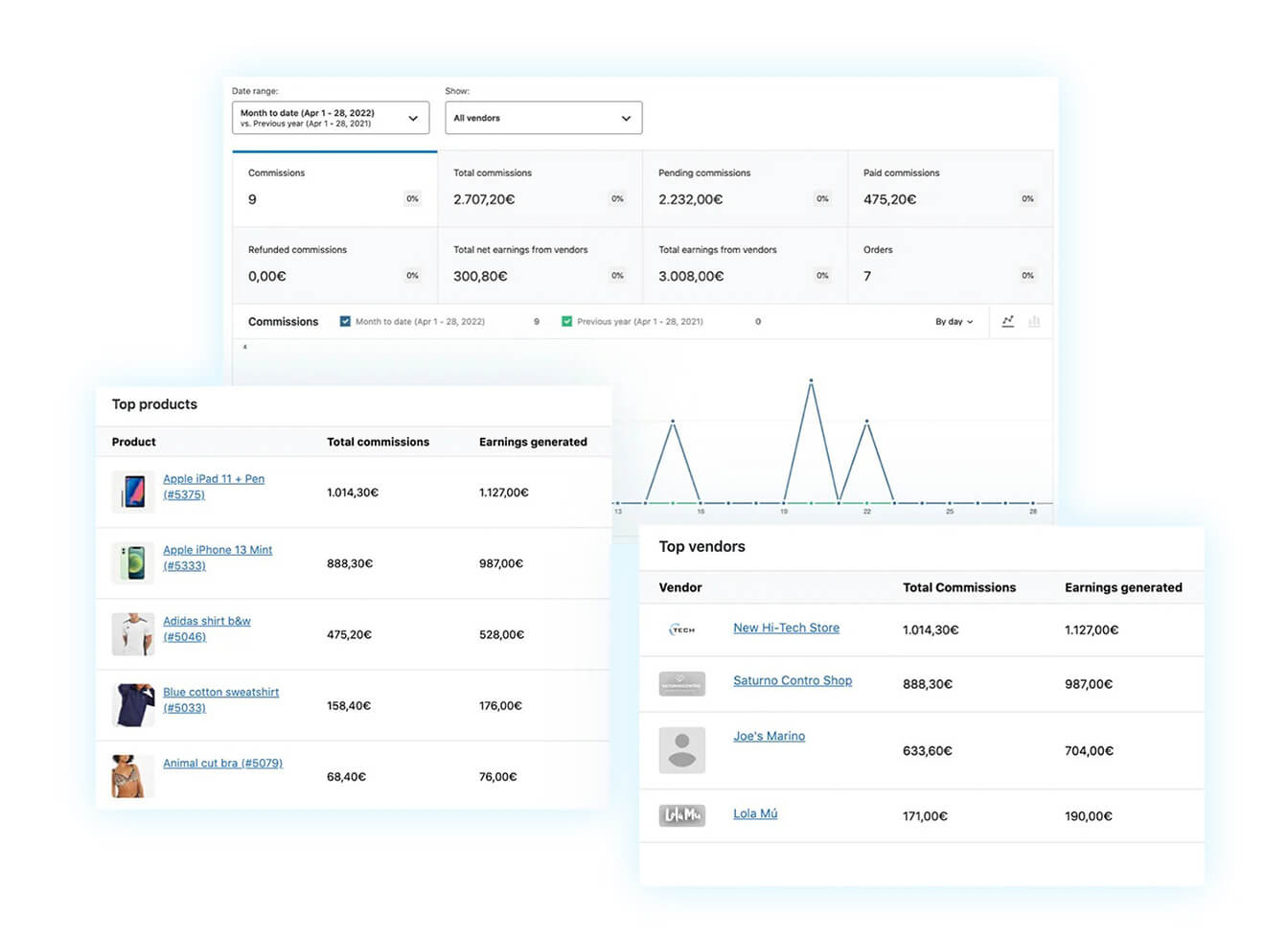Open New Hi-Tech Store vendor link
The height and width of the screenshot is (938, 1288).
tap(786, 628)
